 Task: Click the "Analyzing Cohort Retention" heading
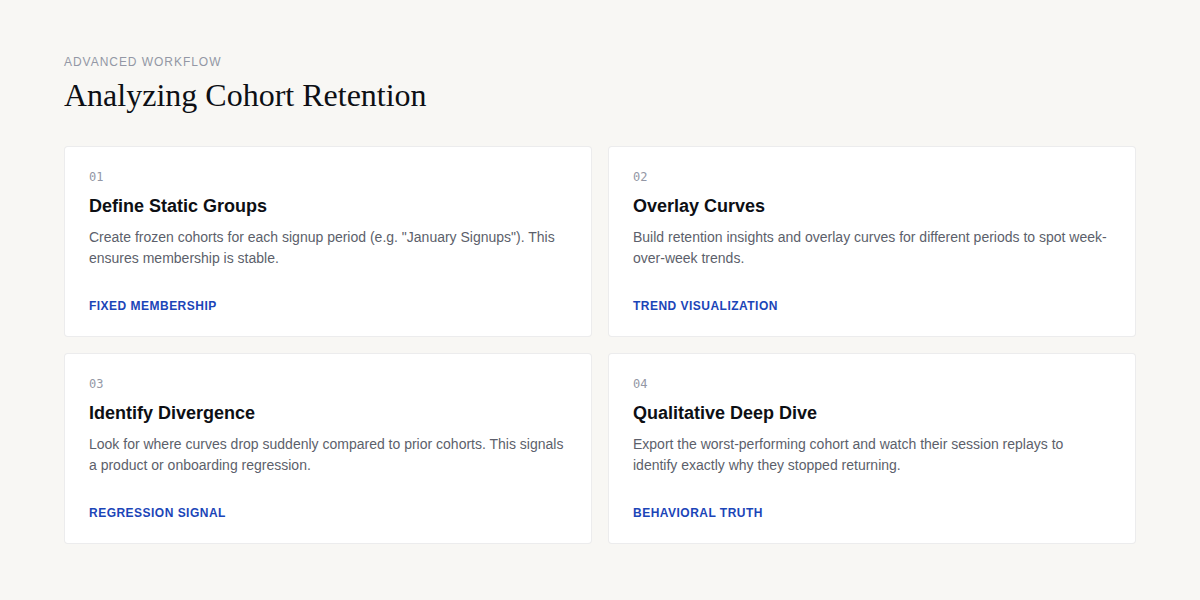245,96
